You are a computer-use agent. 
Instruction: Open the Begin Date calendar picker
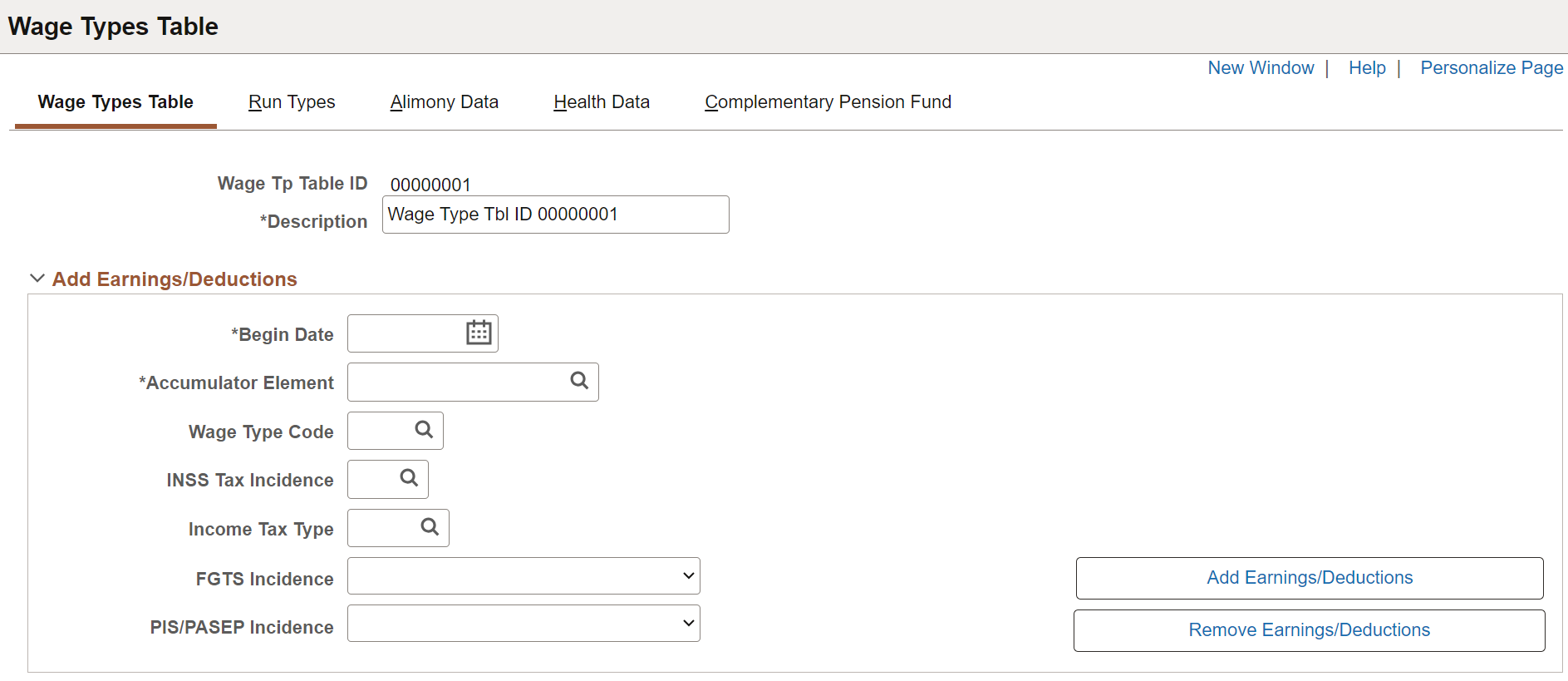tap(479, 333)
